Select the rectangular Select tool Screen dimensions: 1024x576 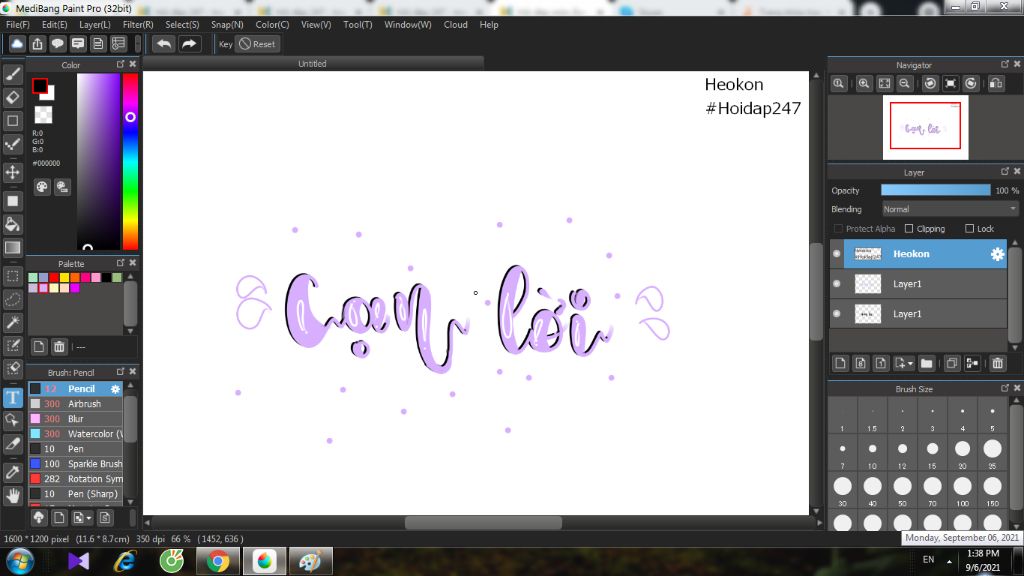[x=12, y=276]
